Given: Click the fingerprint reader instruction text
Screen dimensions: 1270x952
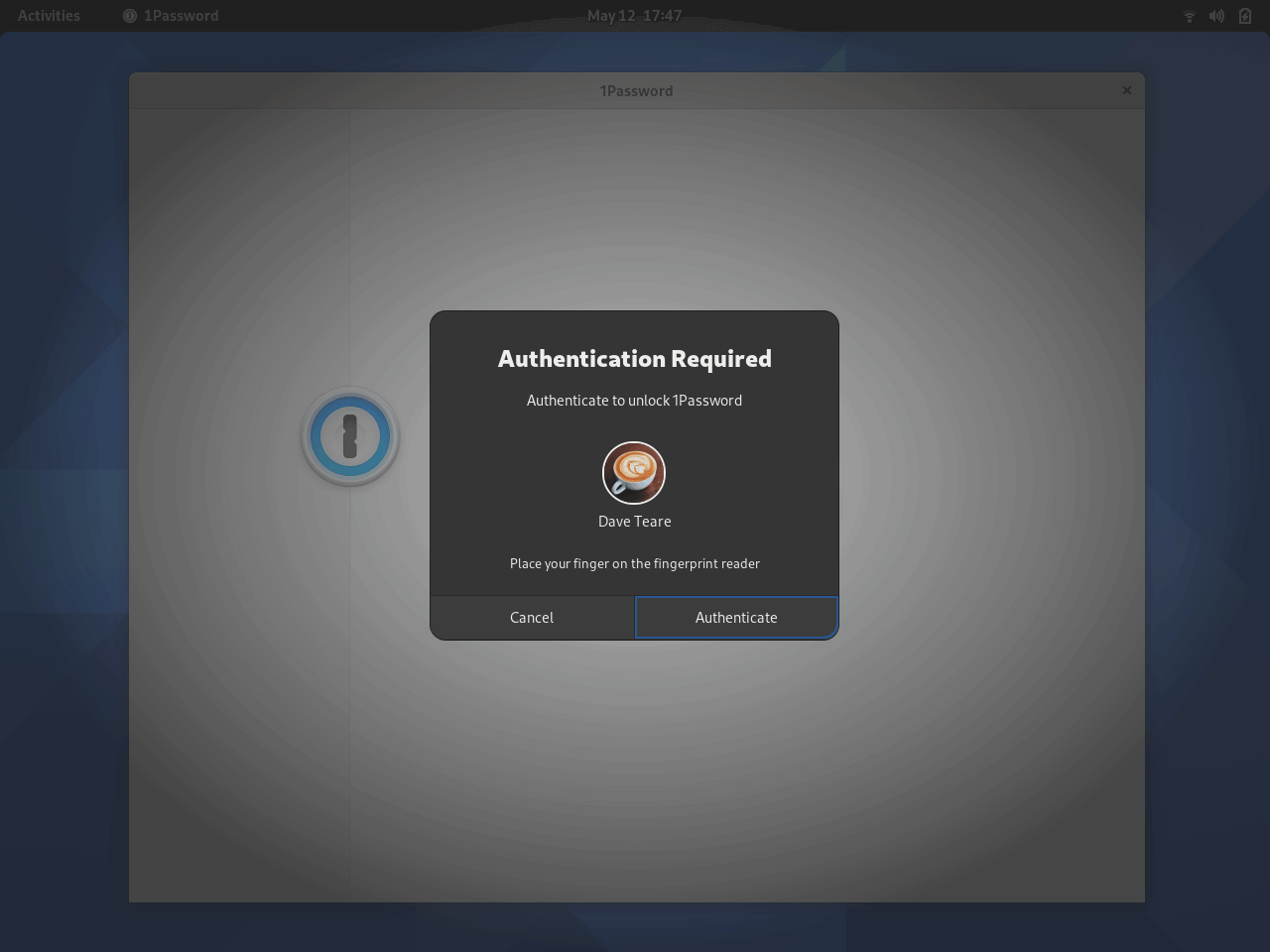Looking at the screenshot, I should (634, 563).
